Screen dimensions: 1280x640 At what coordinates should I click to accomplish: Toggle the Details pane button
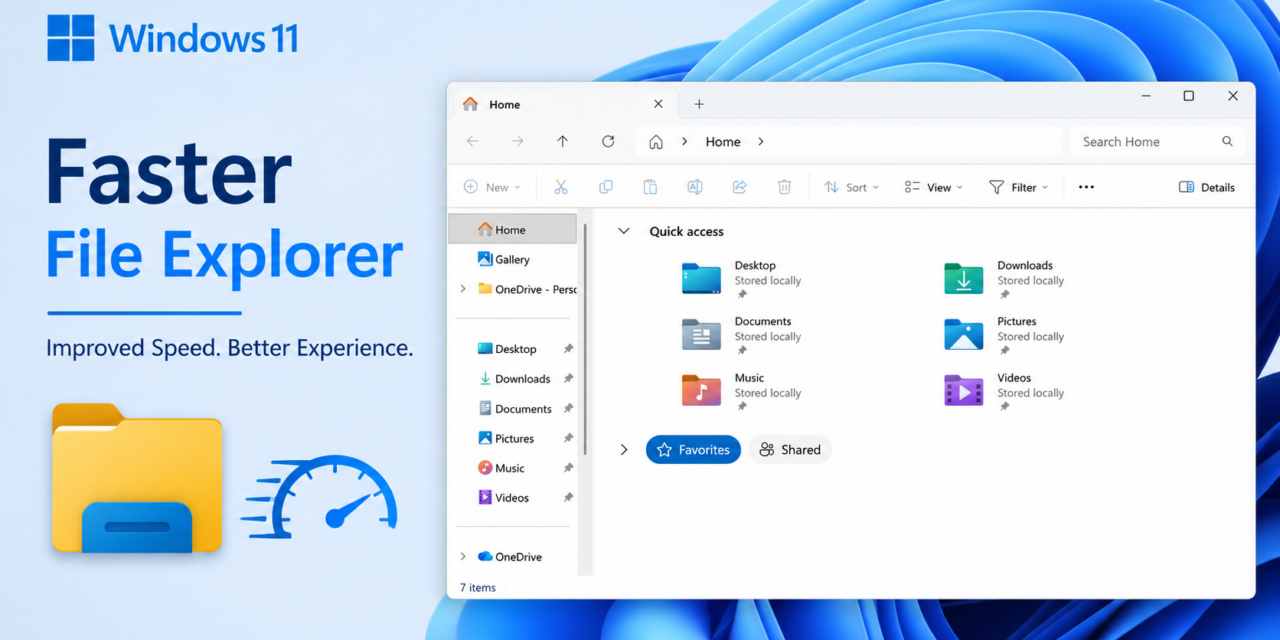(1207, 187)
